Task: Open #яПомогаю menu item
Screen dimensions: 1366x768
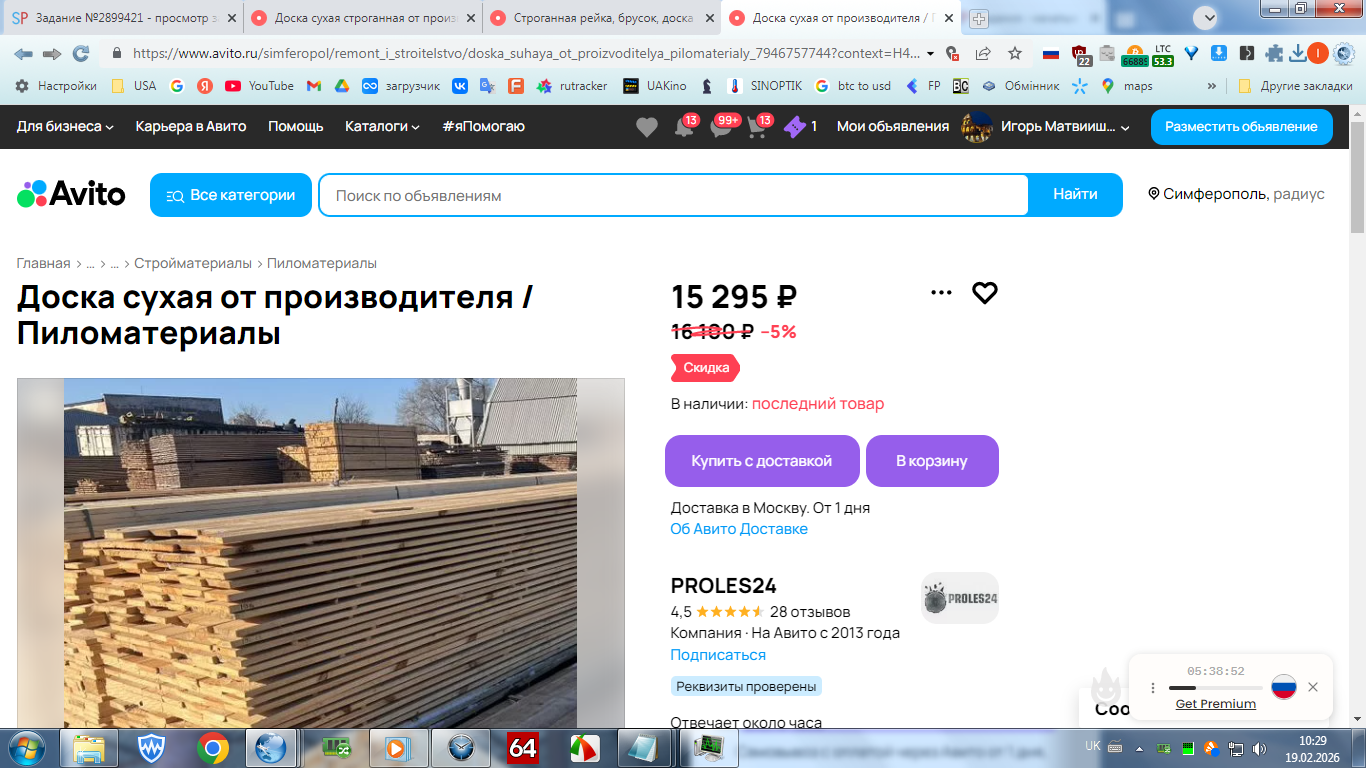Action: 483,127
